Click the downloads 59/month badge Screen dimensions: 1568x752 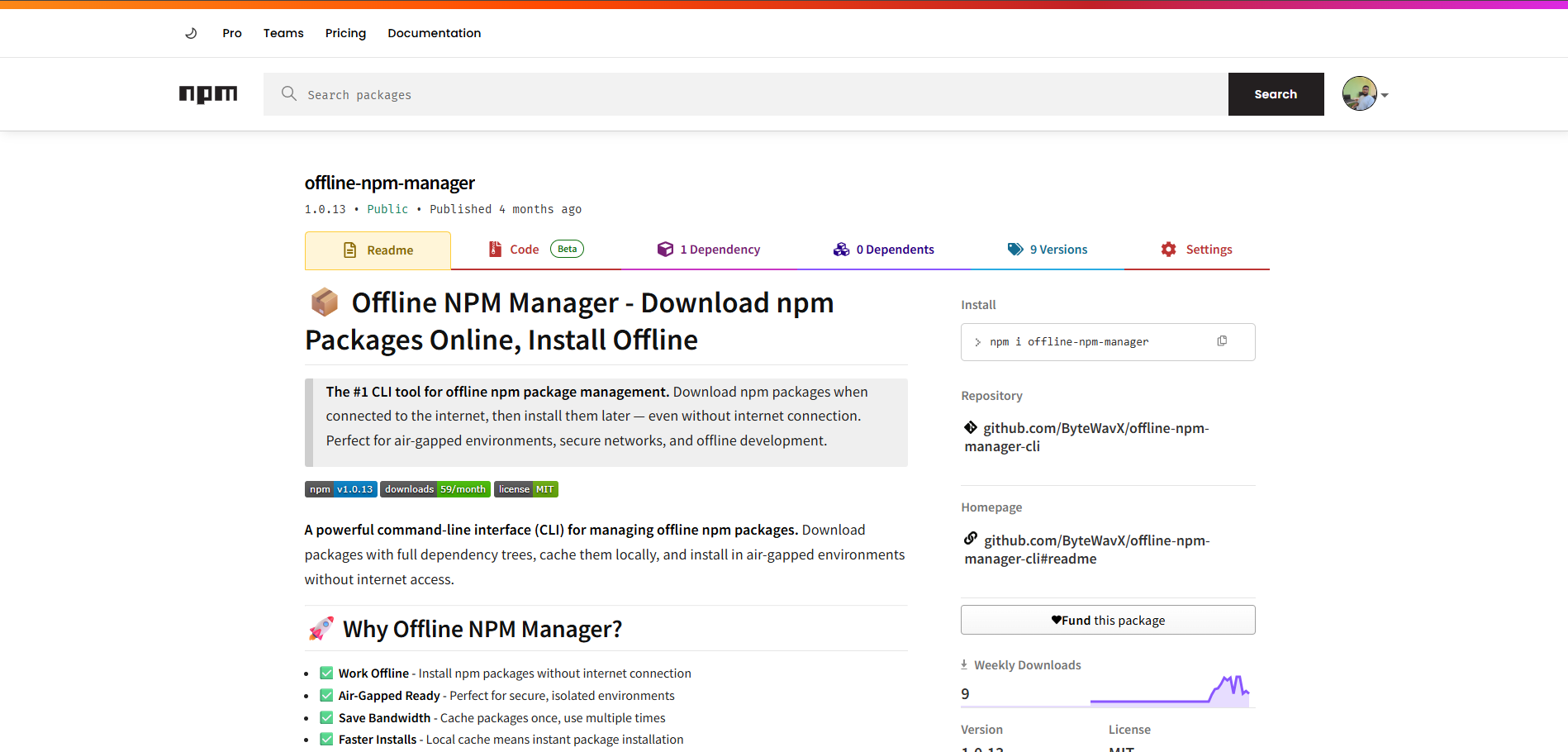tap(435, 489)
